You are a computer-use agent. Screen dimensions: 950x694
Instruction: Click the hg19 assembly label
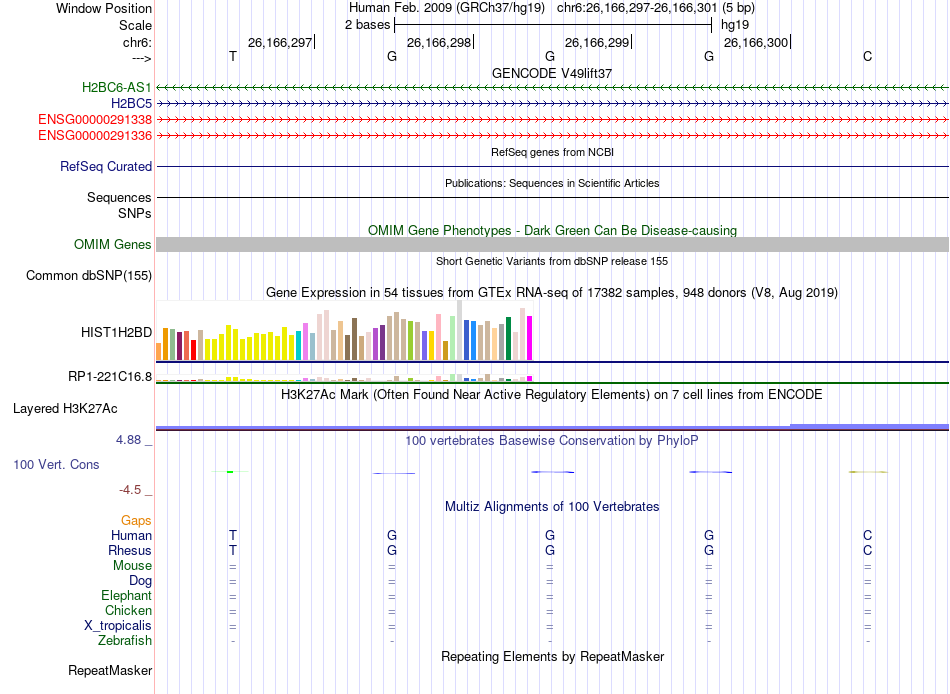point(735,25)
